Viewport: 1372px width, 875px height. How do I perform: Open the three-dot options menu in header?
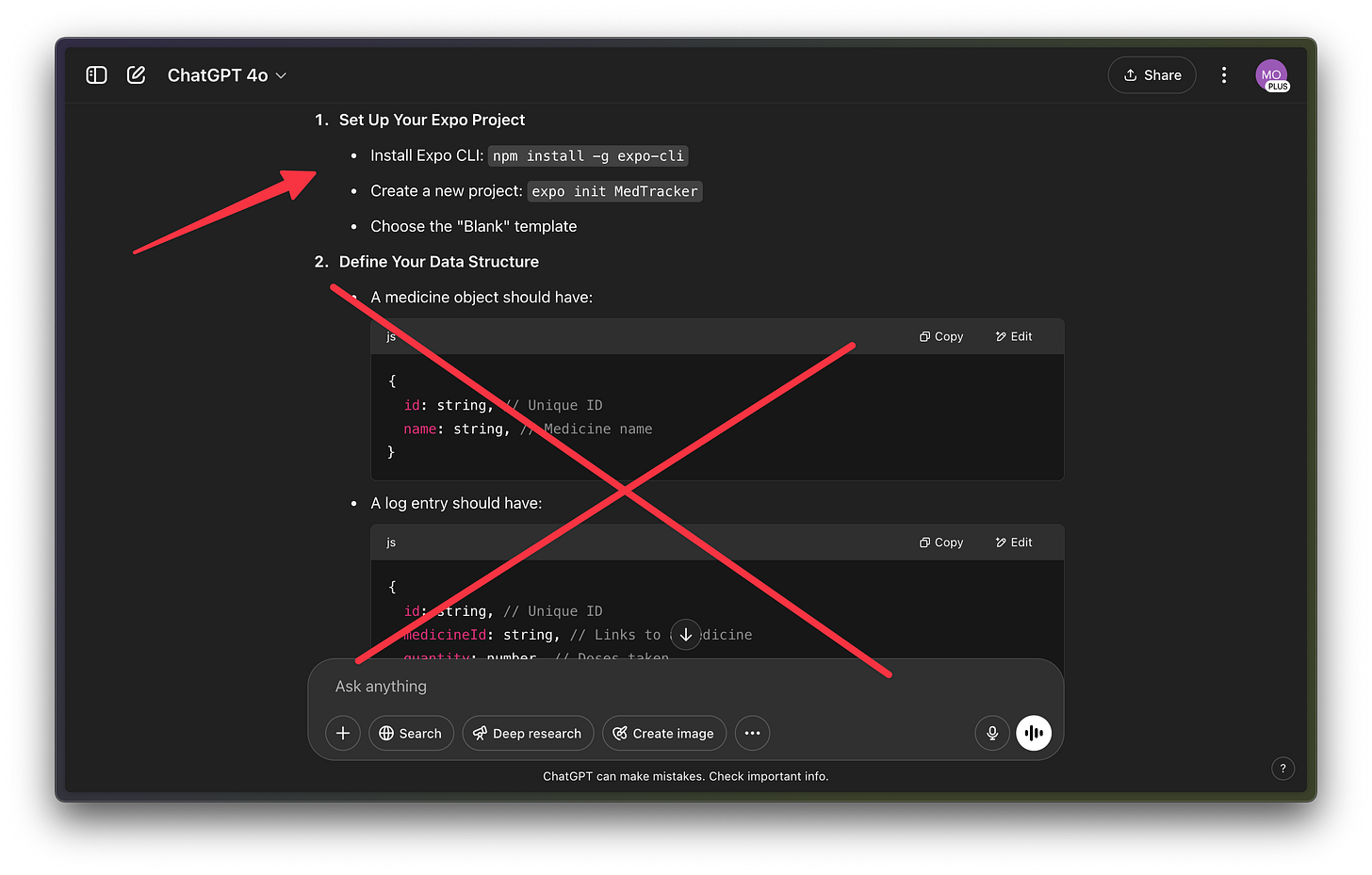pyautogui.click(x=1224, y=75)
